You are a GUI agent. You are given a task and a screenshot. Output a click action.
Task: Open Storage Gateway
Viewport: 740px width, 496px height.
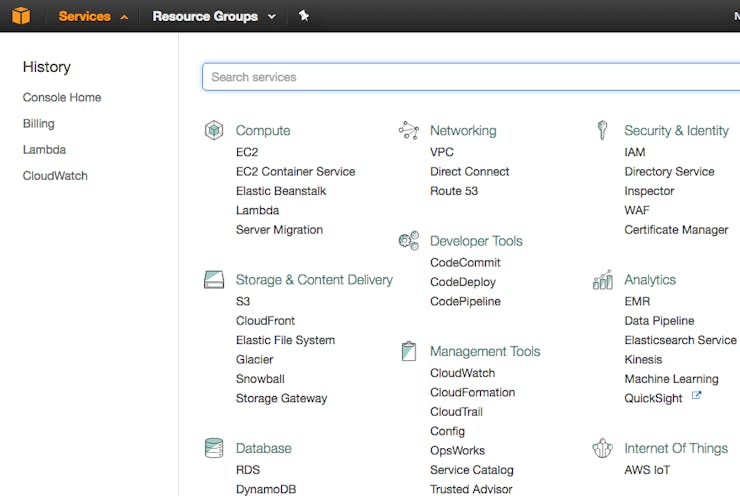coord(281,398)
